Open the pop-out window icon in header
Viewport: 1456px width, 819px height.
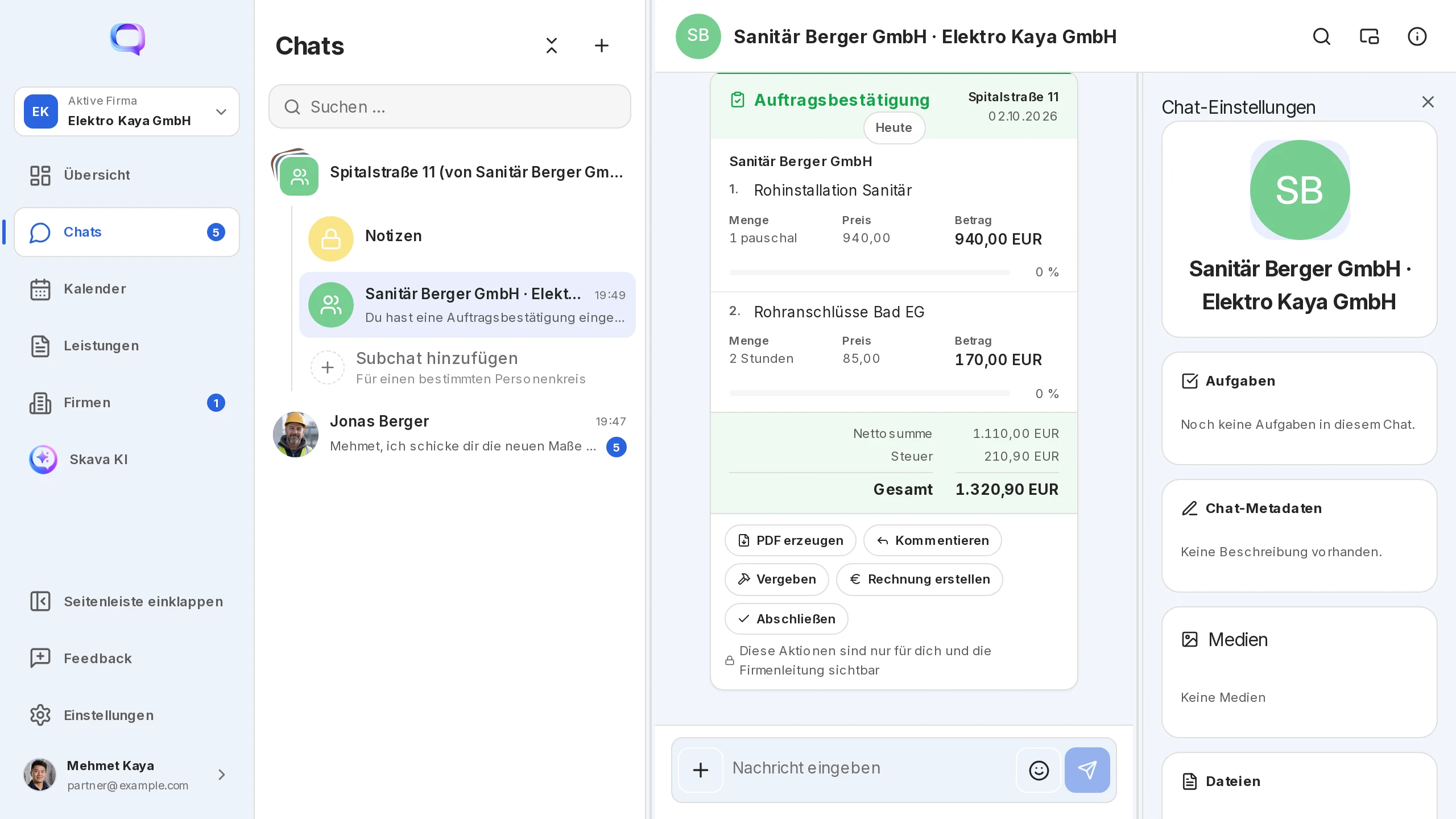[1370, 36]
